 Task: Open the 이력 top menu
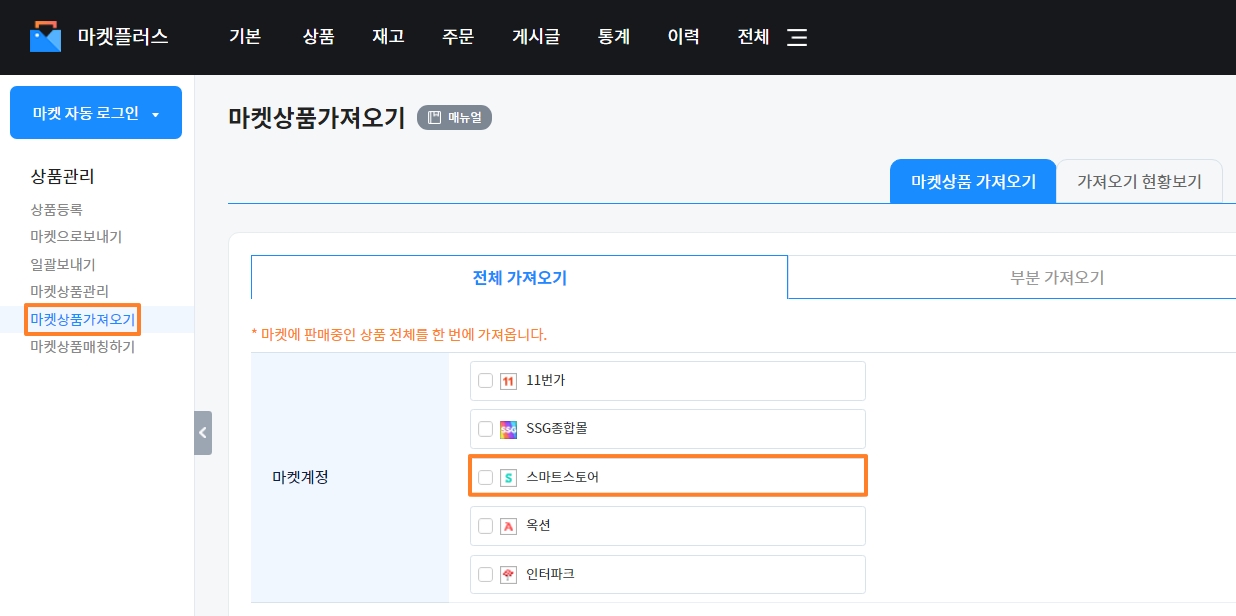(684, 37)
